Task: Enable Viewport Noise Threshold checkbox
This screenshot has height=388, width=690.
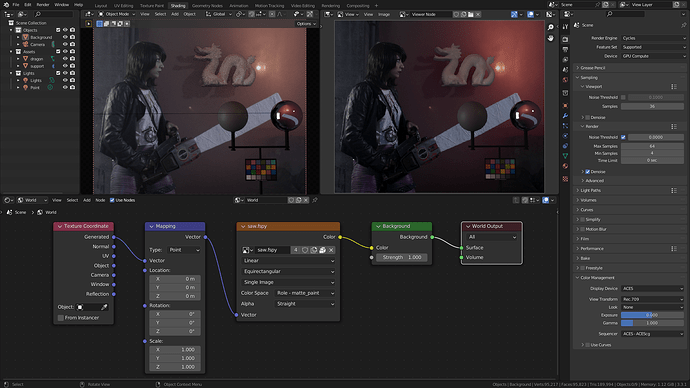Action: click(x=623, y=97)
